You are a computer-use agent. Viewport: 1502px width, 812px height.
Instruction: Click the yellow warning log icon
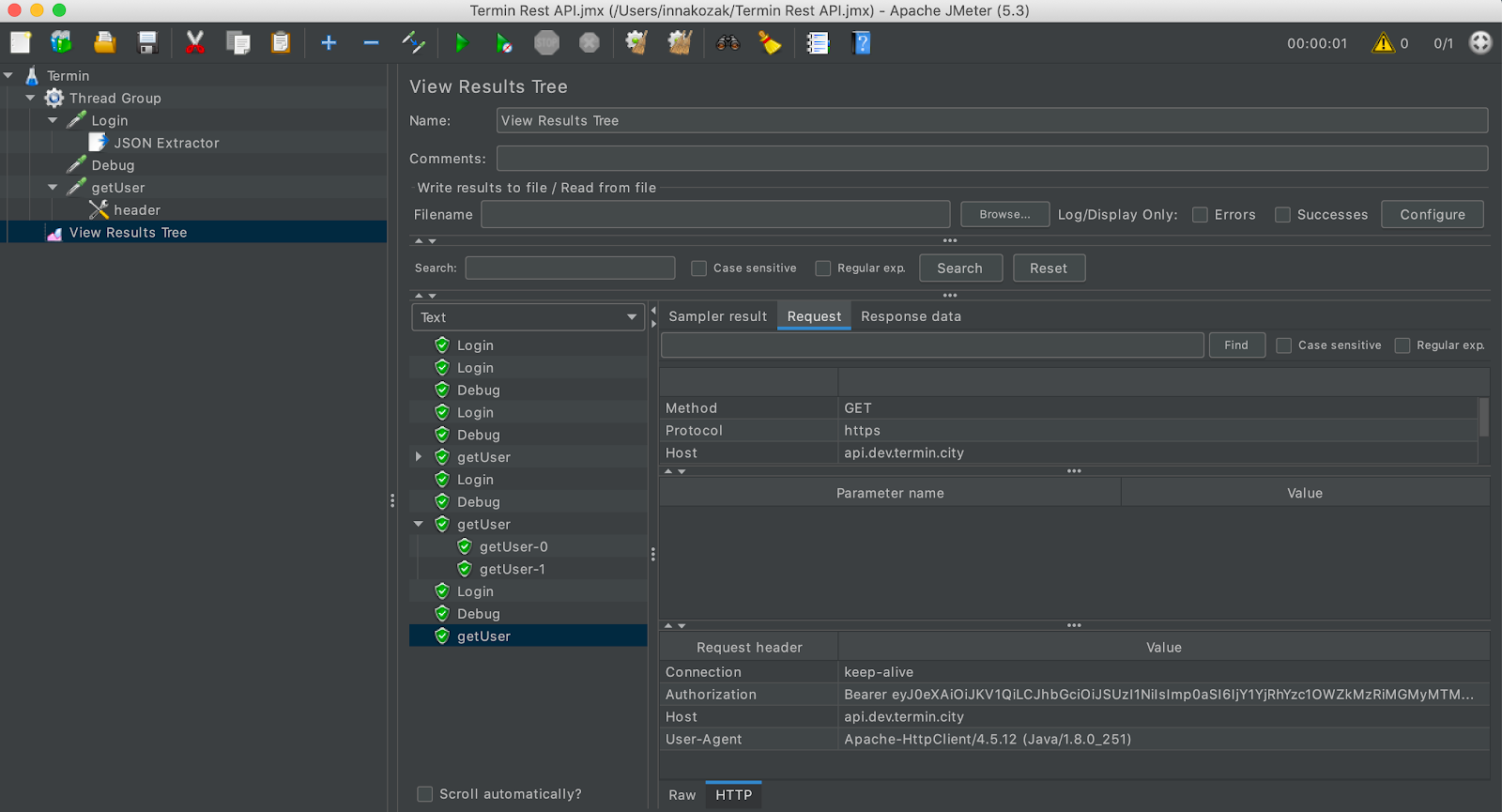(1384, 42)
